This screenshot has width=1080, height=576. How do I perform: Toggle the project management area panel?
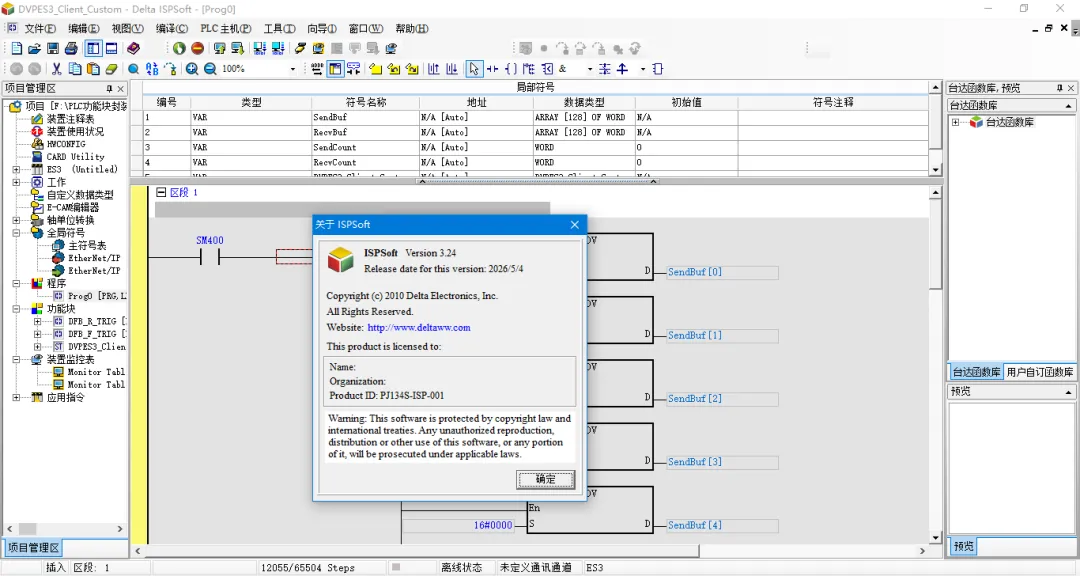93,48
